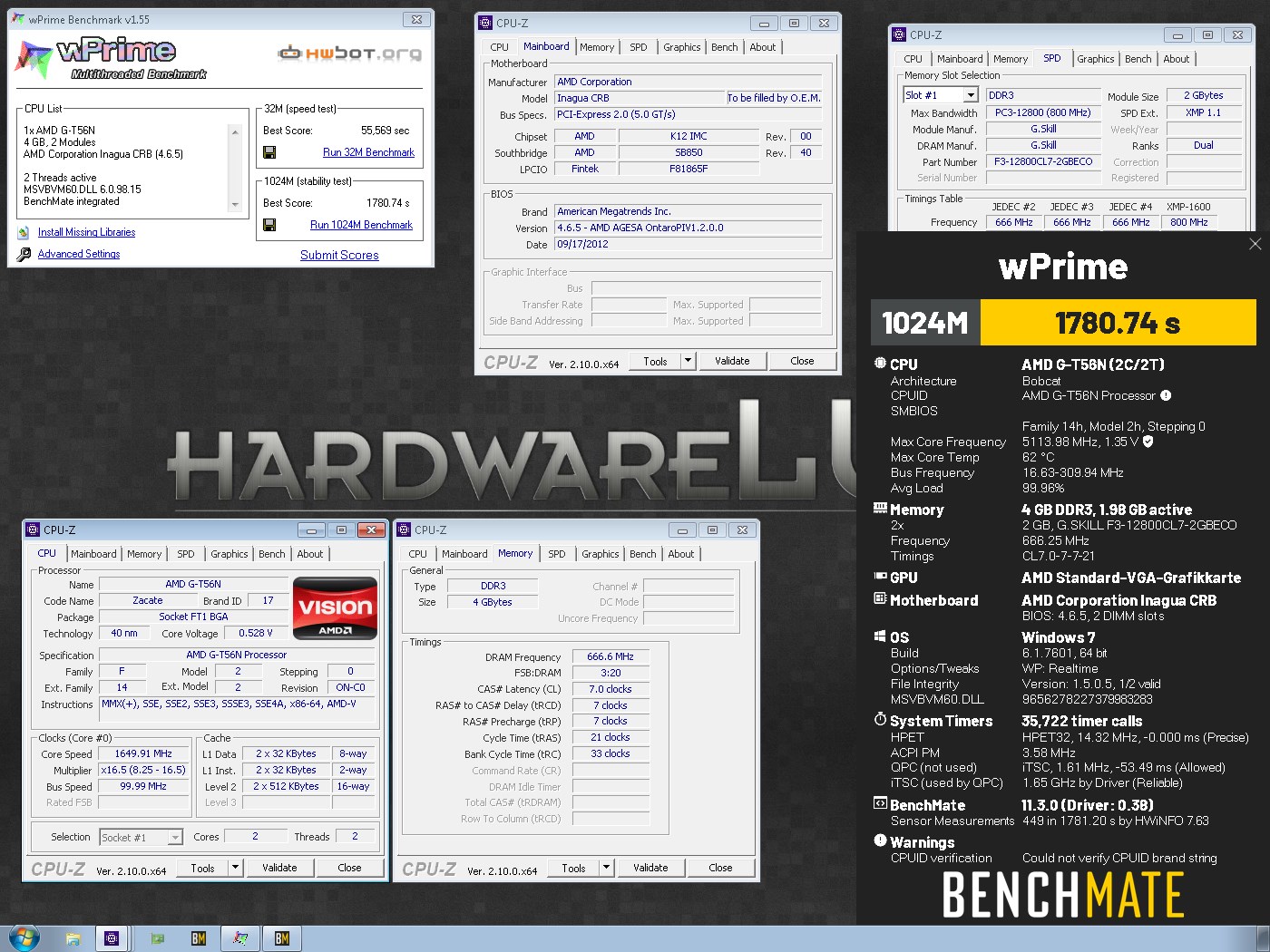
Task: Click the Install Missing Libraries icon
Action: pyautogui.click(x=24, y=233)
